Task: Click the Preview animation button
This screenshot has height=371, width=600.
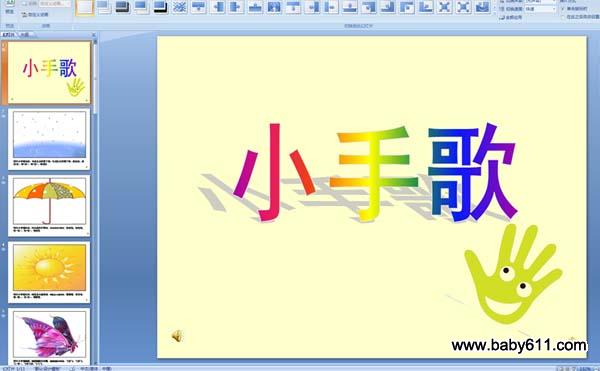Action: [10, 7]
